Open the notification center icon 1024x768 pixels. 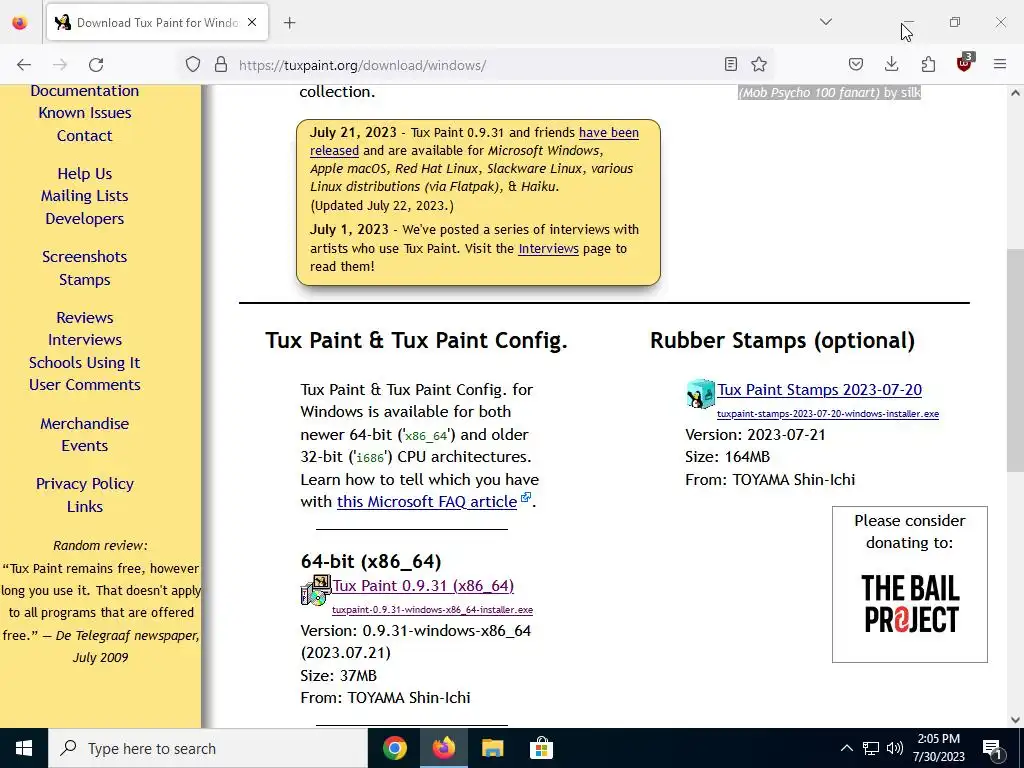993,748
